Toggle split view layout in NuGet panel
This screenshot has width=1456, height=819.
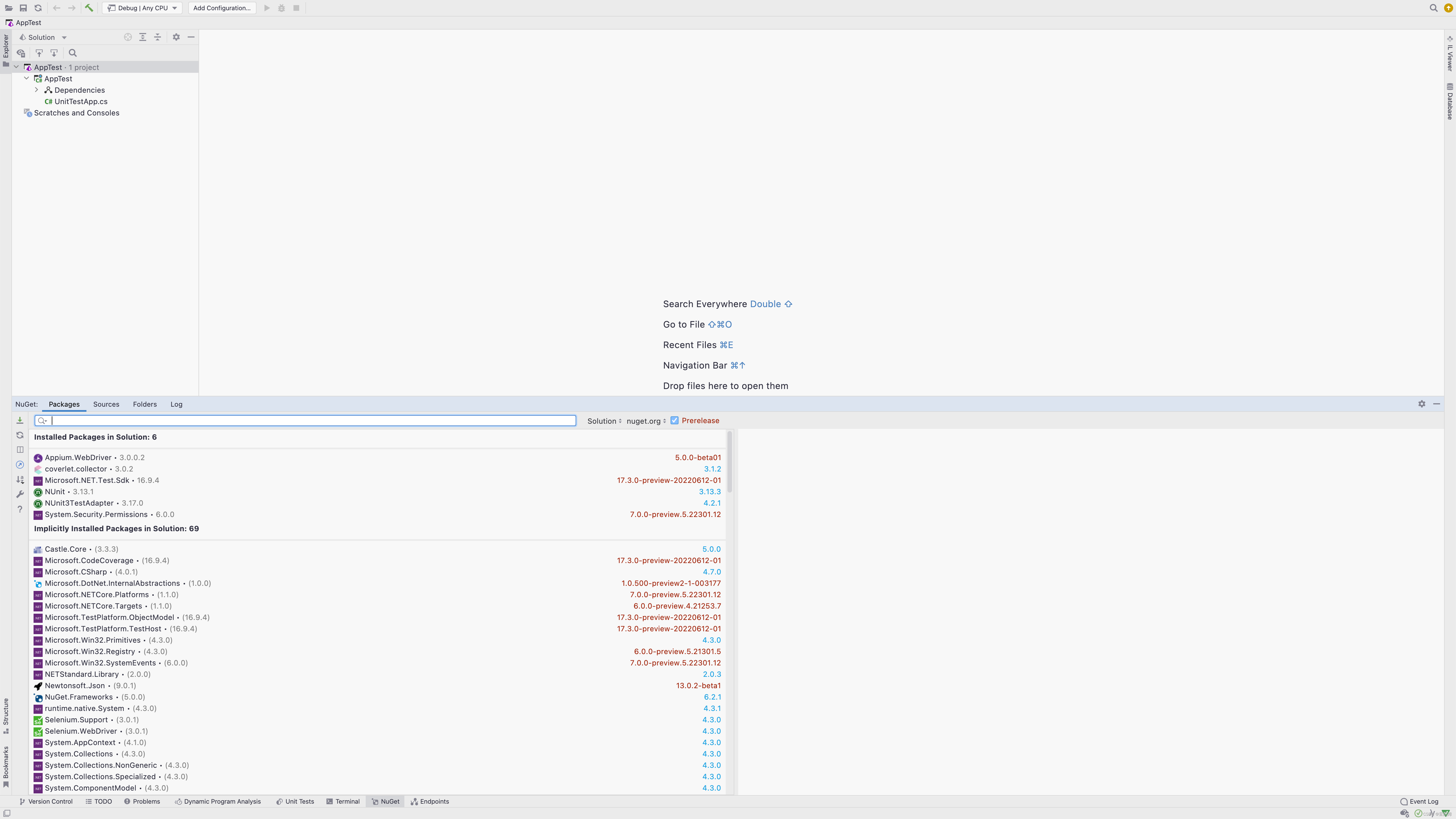20,449
